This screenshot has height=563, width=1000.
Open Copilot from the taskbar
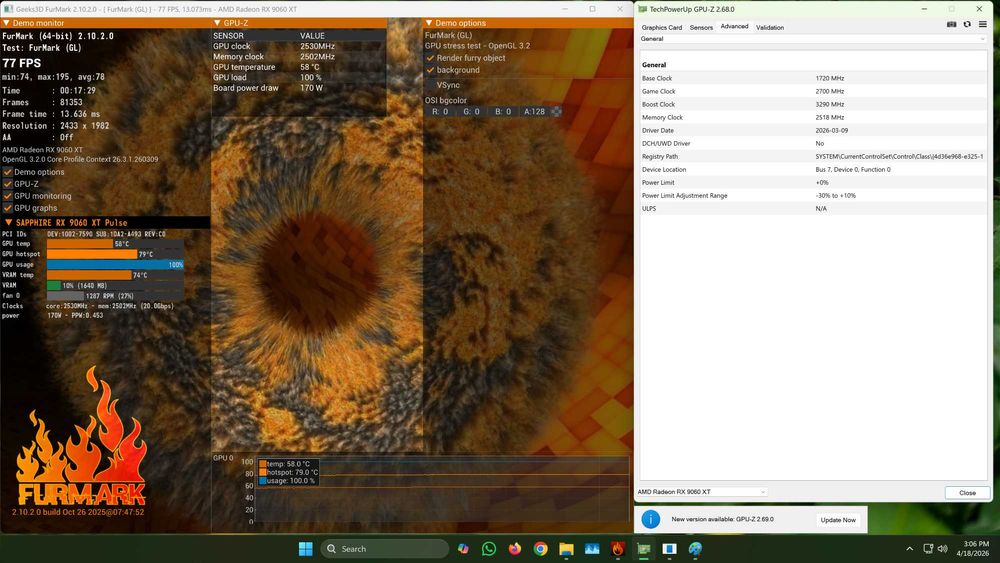tap(463, 548)
